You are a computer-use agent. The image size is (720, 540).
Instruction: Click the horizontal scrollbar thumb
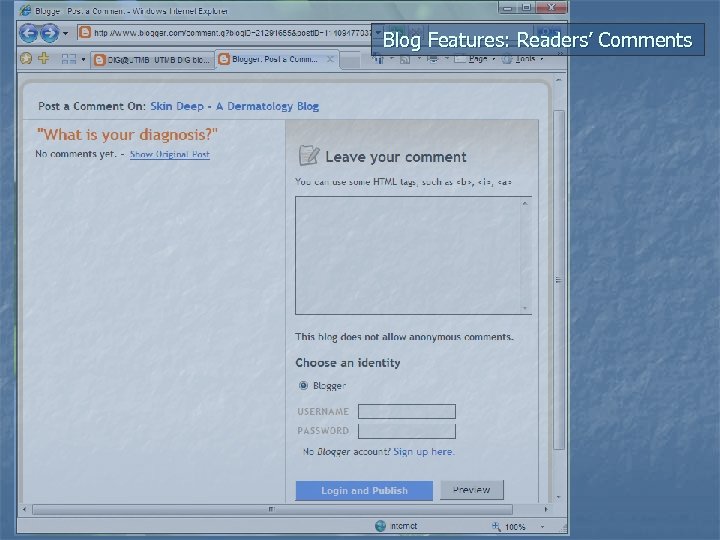point(272,509)
